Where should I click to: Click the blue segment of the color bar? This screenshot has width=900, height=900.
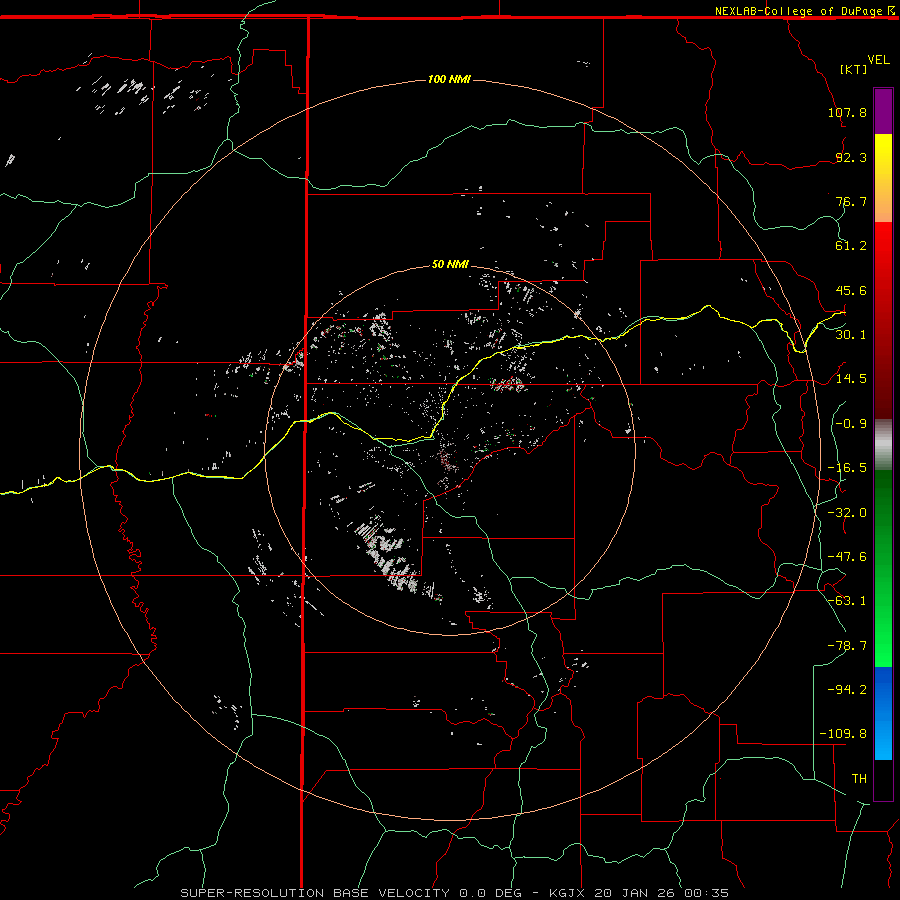(x=883, y=713)
